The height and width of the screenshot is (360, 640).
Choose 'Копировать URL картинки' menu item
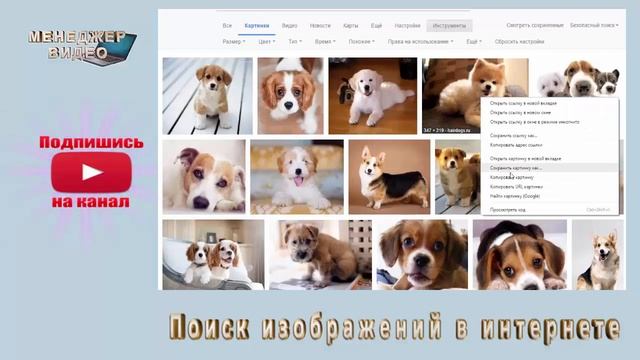tap(549, 187)
